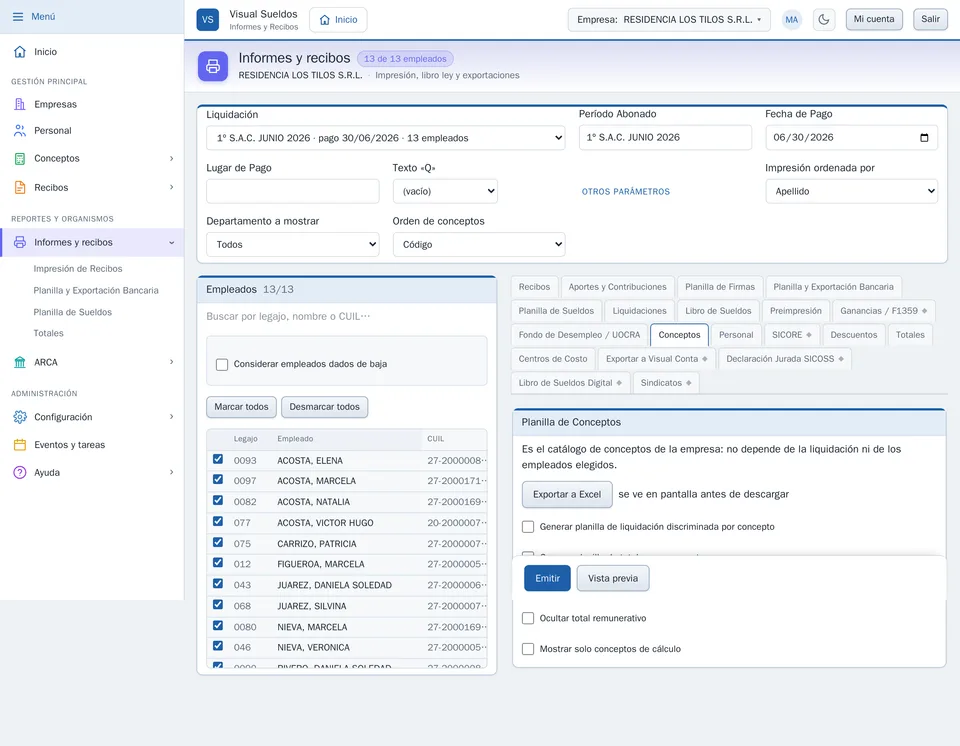Open Impresión ordenada por dropdown
The image size is (960, 746).
[851, 191]
